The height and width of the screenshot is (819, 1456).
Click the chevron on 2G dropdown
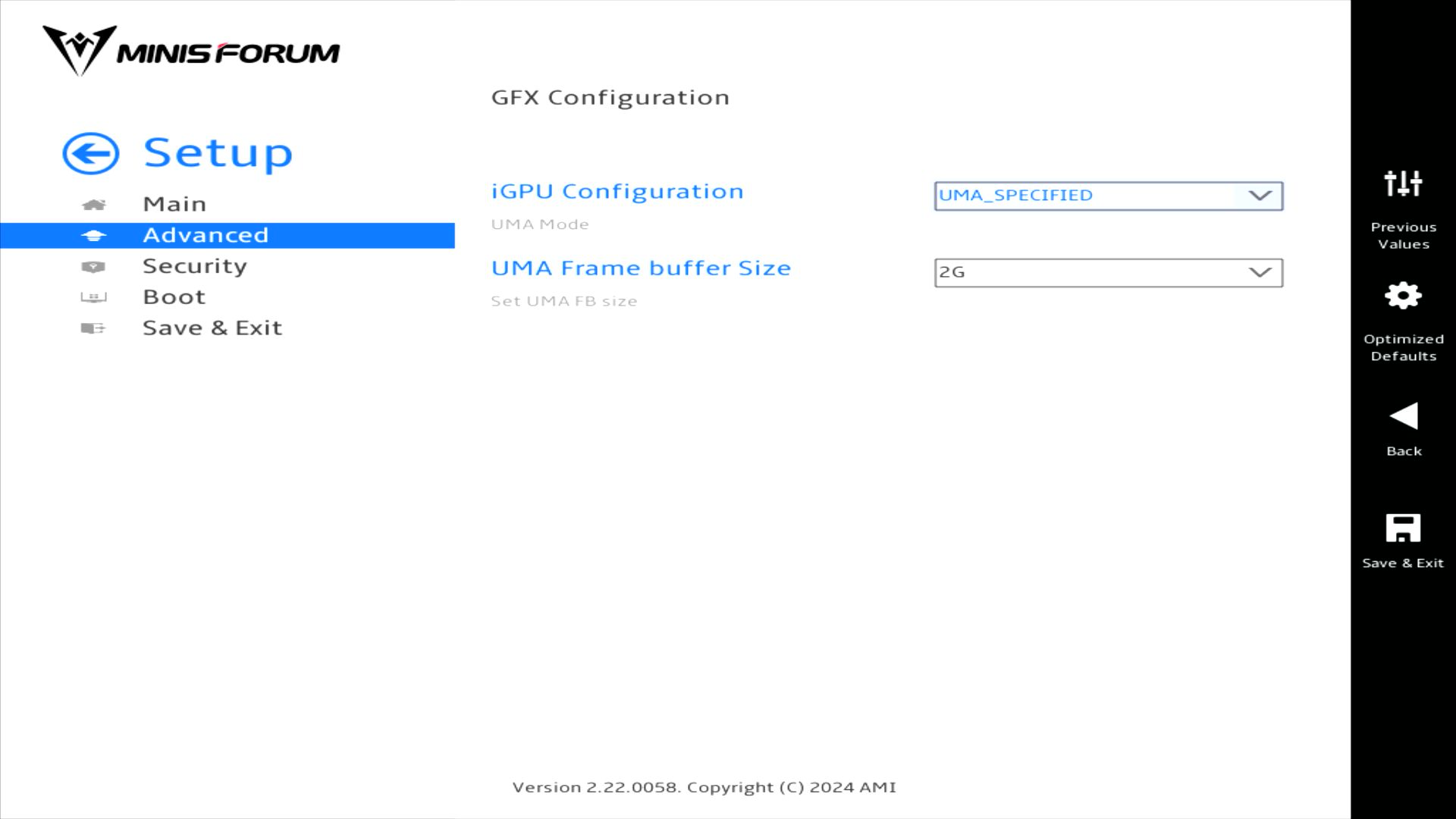1260,273
